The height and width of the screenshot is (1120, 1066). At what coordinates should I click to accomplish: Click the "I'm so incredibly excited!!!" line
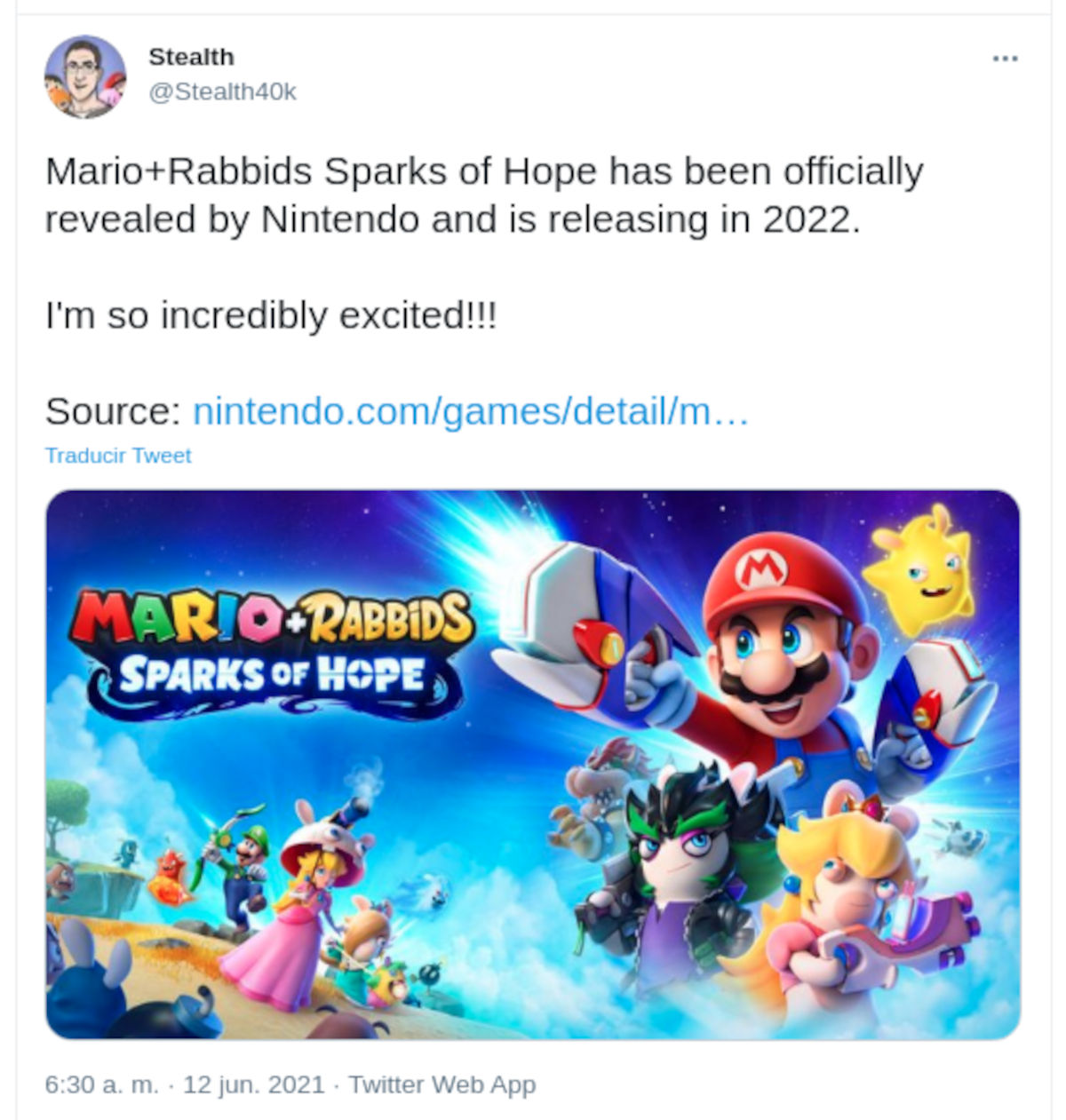click(271, 315)
